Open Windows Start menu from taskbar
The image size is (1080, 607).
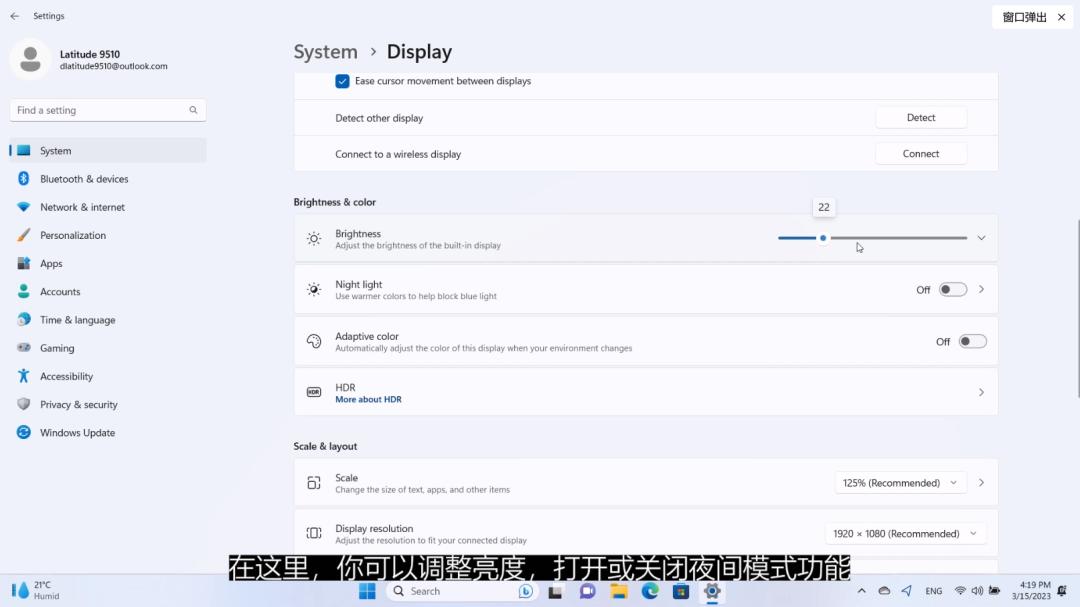pos(367,591)
